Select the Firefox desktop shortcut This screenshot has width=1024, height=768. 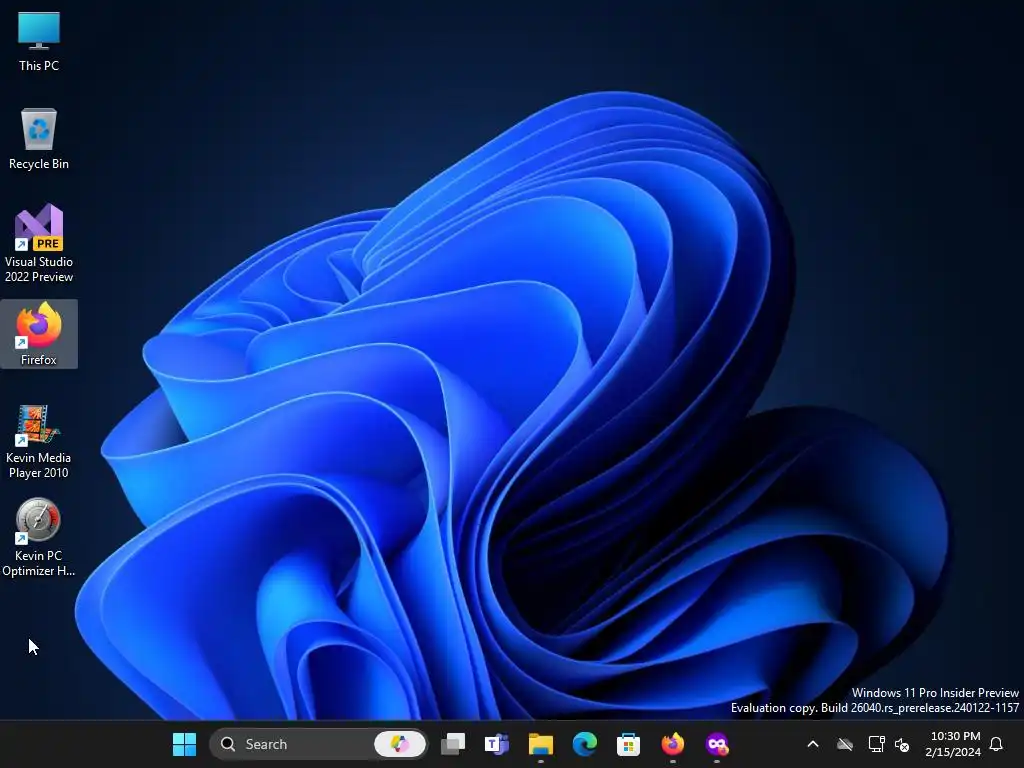[x=39, y=334]
